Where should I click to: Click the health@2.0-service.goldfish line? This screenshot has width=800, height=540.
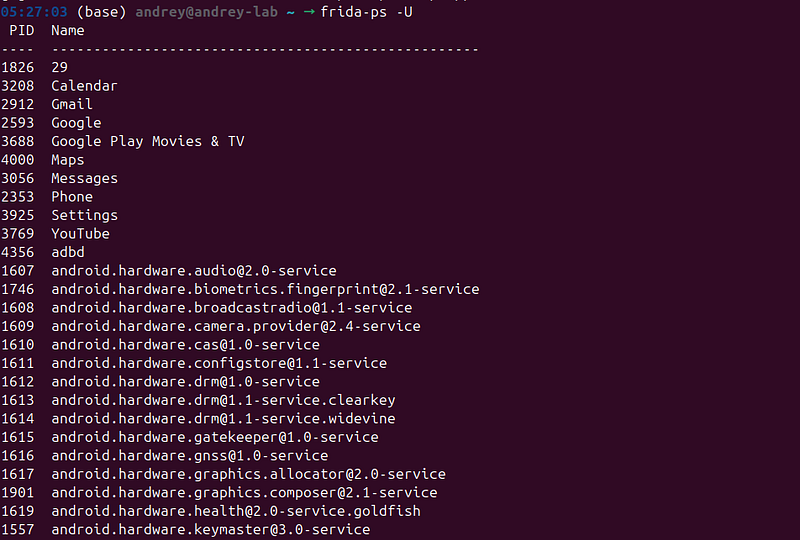click(x=211, y=511)
